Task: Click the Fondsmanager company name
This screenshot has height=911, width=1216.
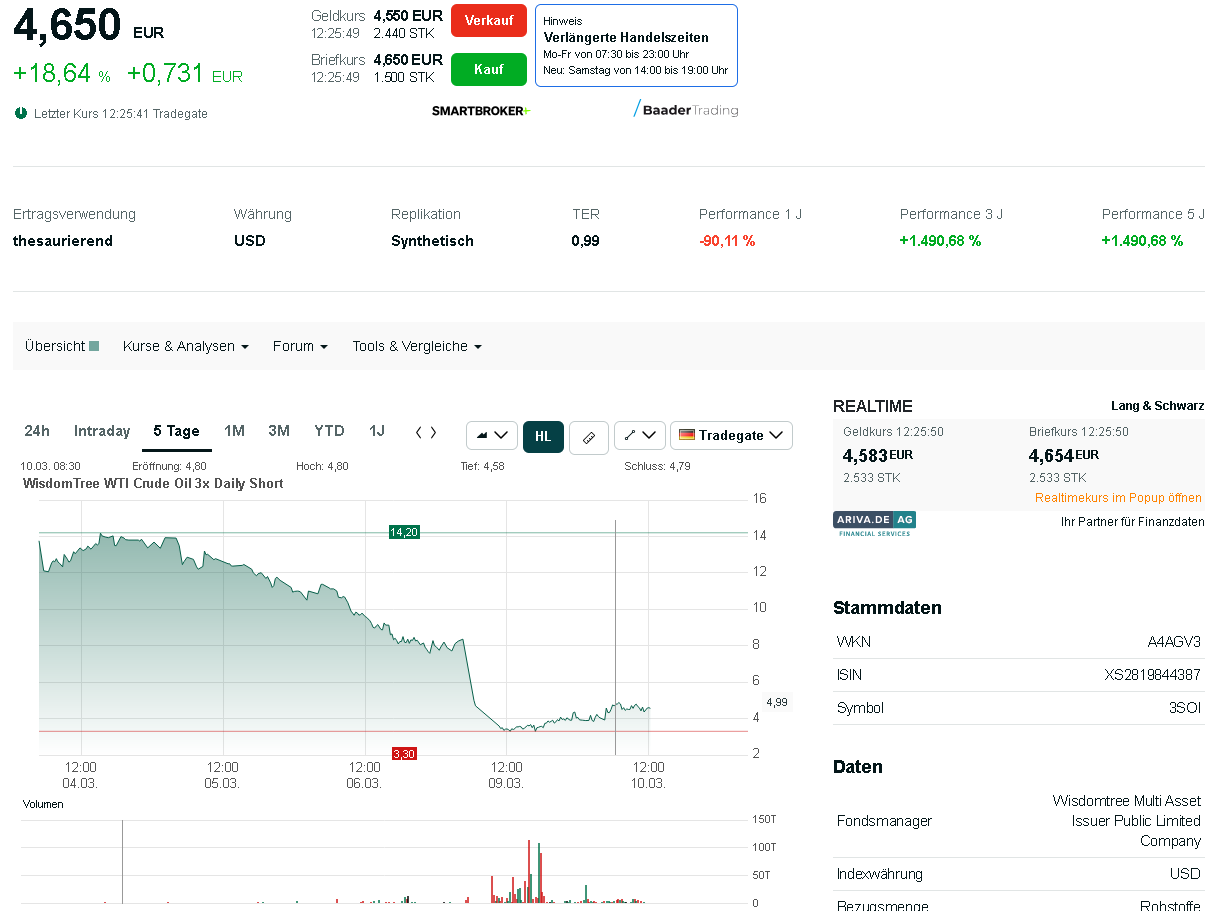Action: coord(1126,821)
